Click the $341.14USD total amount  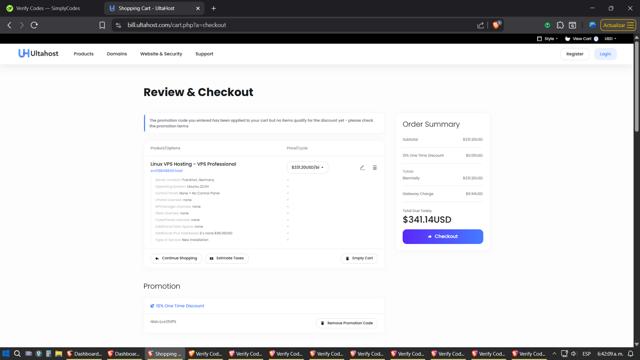click(427, 220)
